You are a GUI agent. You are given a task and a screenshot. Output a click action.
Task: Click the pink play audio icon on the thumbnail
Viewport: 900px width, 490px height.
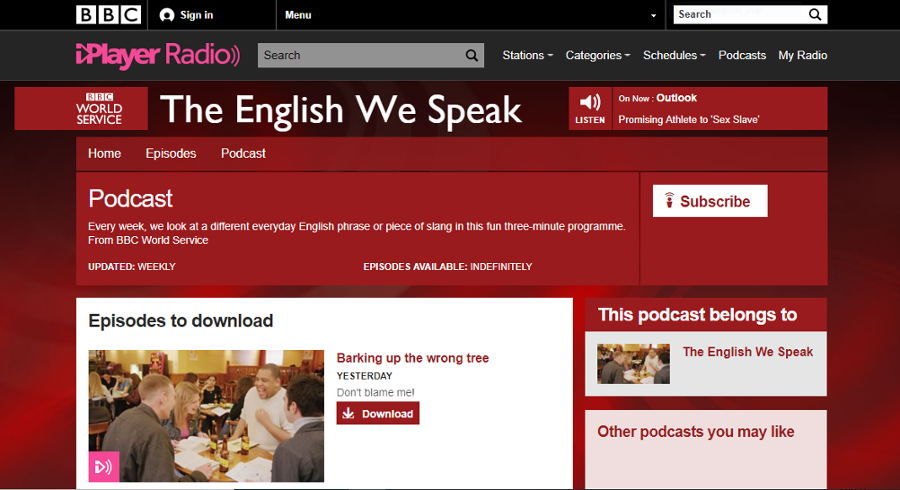click(x=104, y=466)
